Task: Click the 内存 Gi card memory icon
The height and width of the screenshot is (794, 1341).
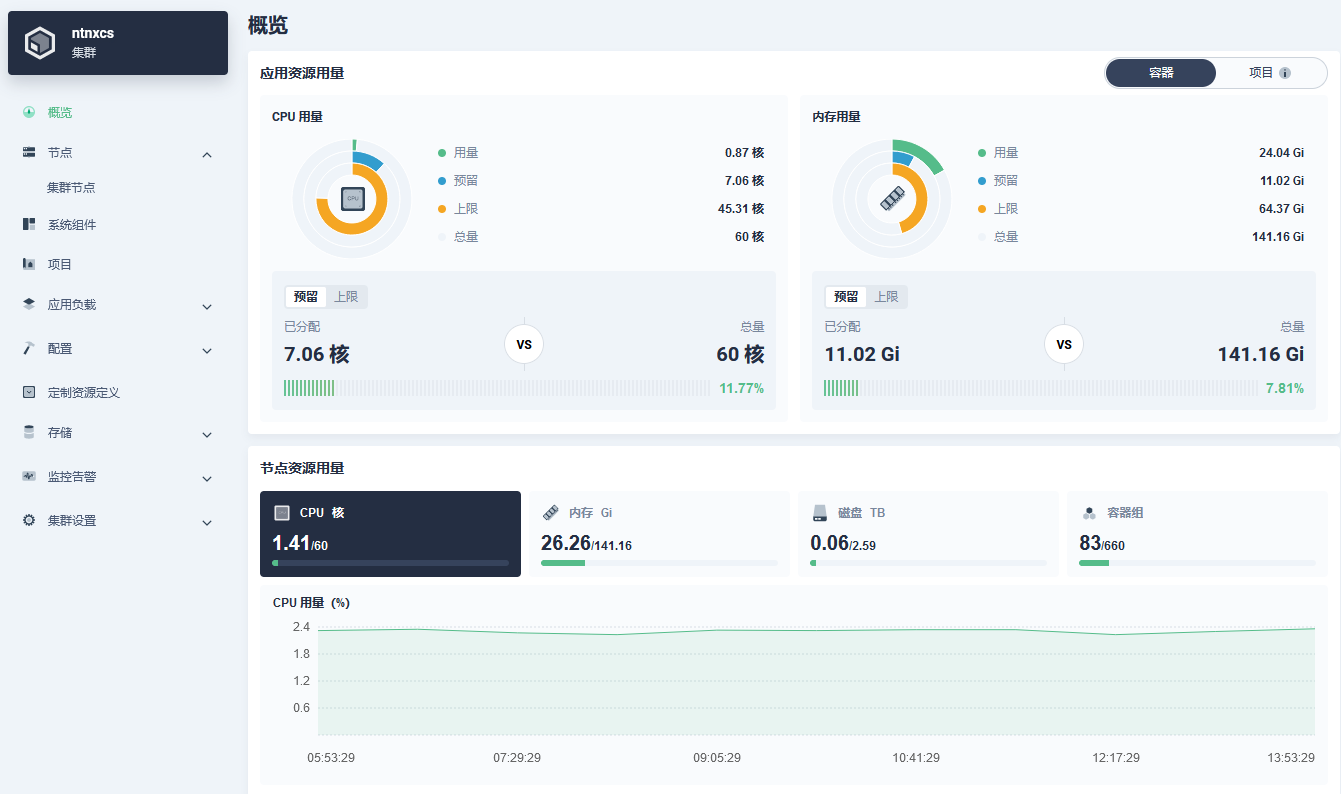Action: click(x=550, y=512)
